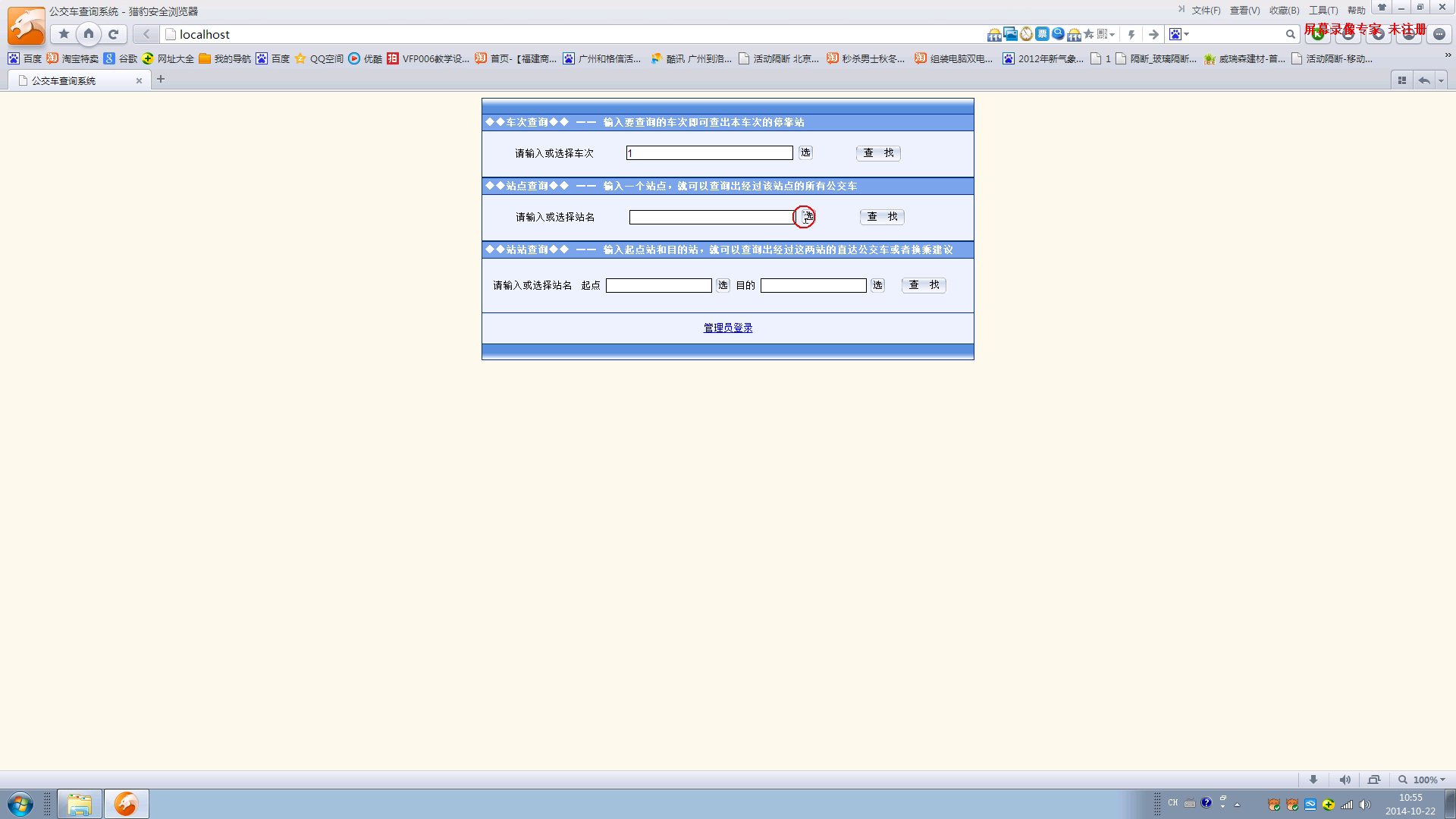This screenshot has height=819, width=1456.
Task: Click the blue magnifier globe extension icon
Action: 1058,33
